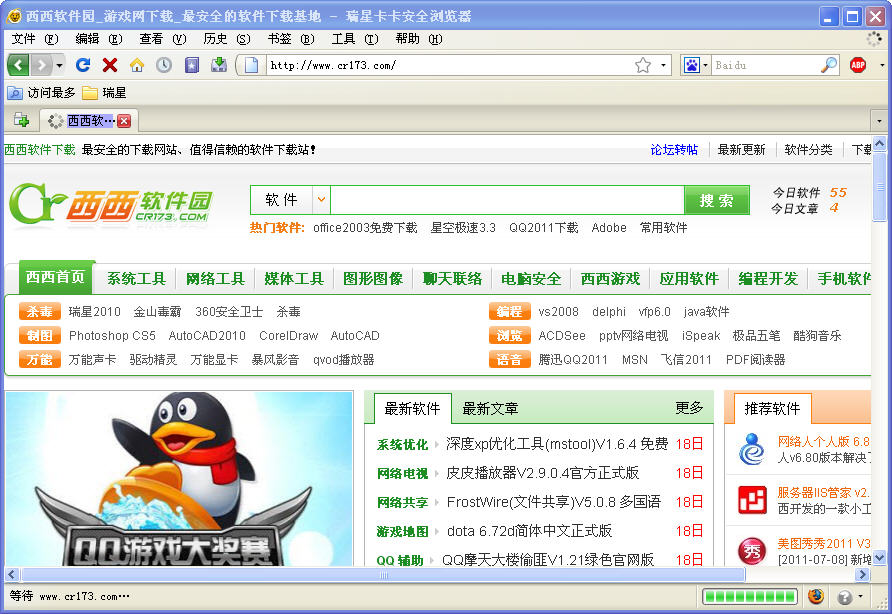Image resolution: width=892 pixels, height=614 pixels.
Task: Click the green page loading progress bar
Action: pos(750,596)
